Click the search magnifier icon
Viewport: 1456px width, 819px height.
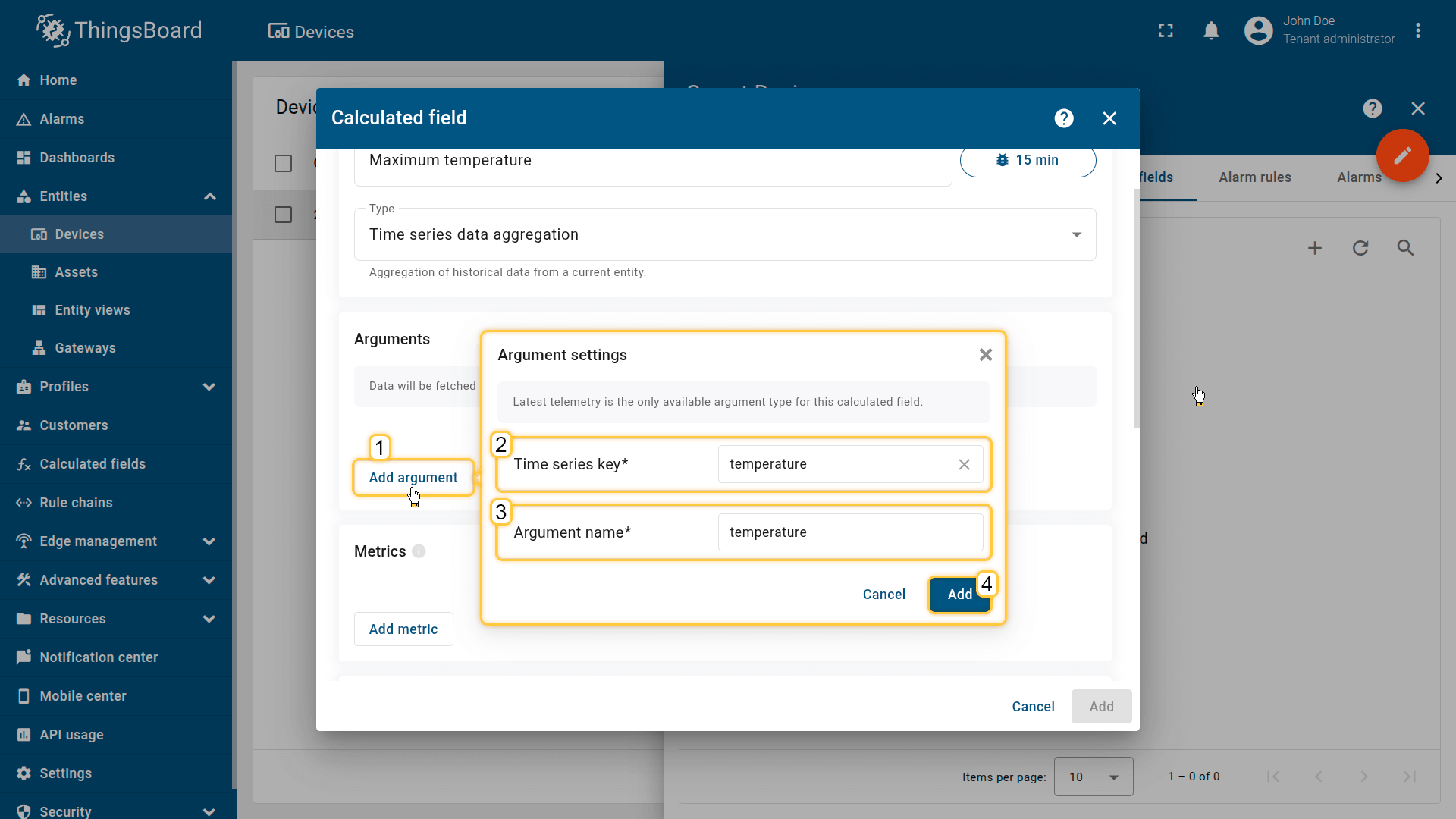[1405, 248]
